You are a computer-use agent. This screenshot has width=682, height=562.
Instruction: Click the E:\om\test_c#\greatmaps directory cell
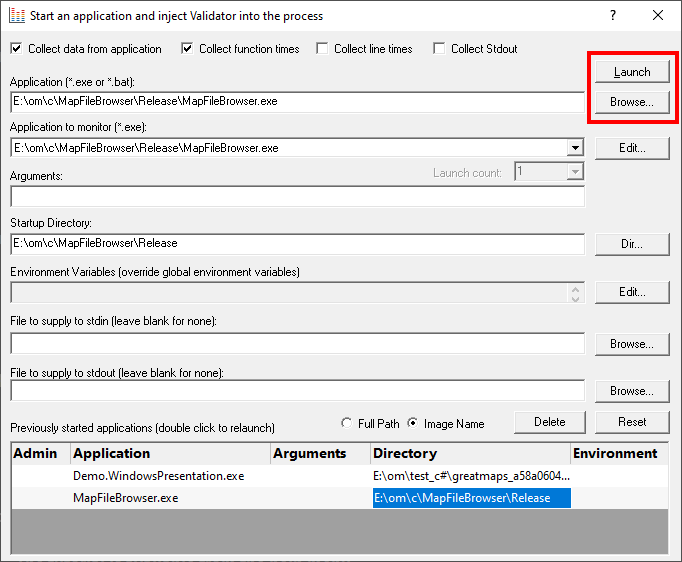coord(471,476)
